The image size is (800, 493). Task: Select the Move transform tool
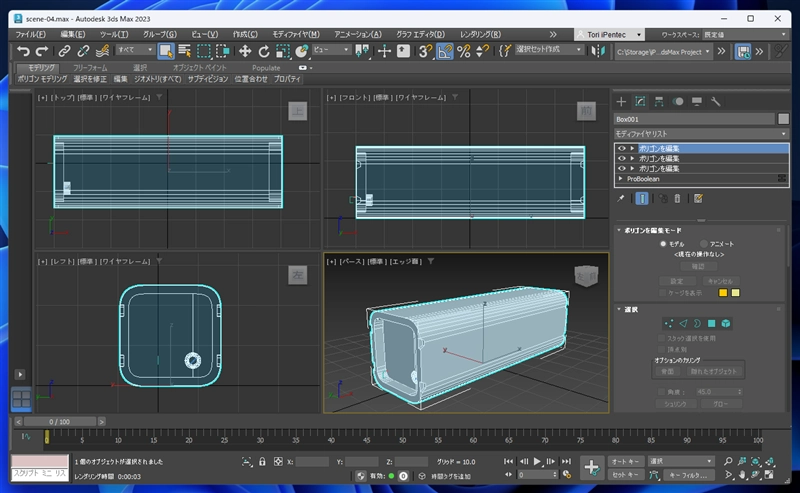(x=245, y=50)
